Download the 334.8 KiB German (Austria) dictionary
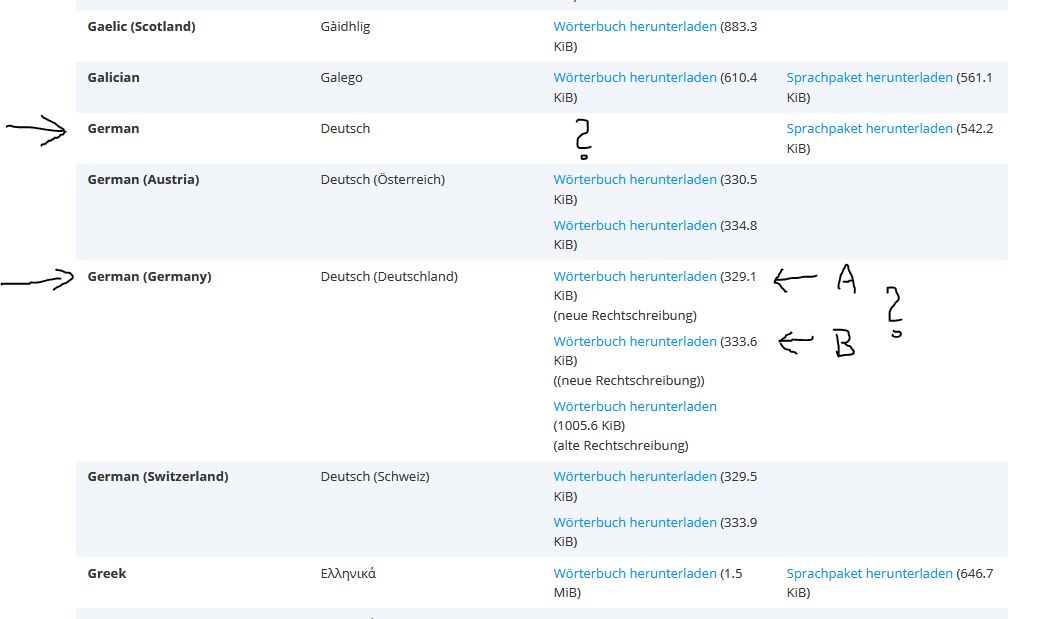 [635, 226]
